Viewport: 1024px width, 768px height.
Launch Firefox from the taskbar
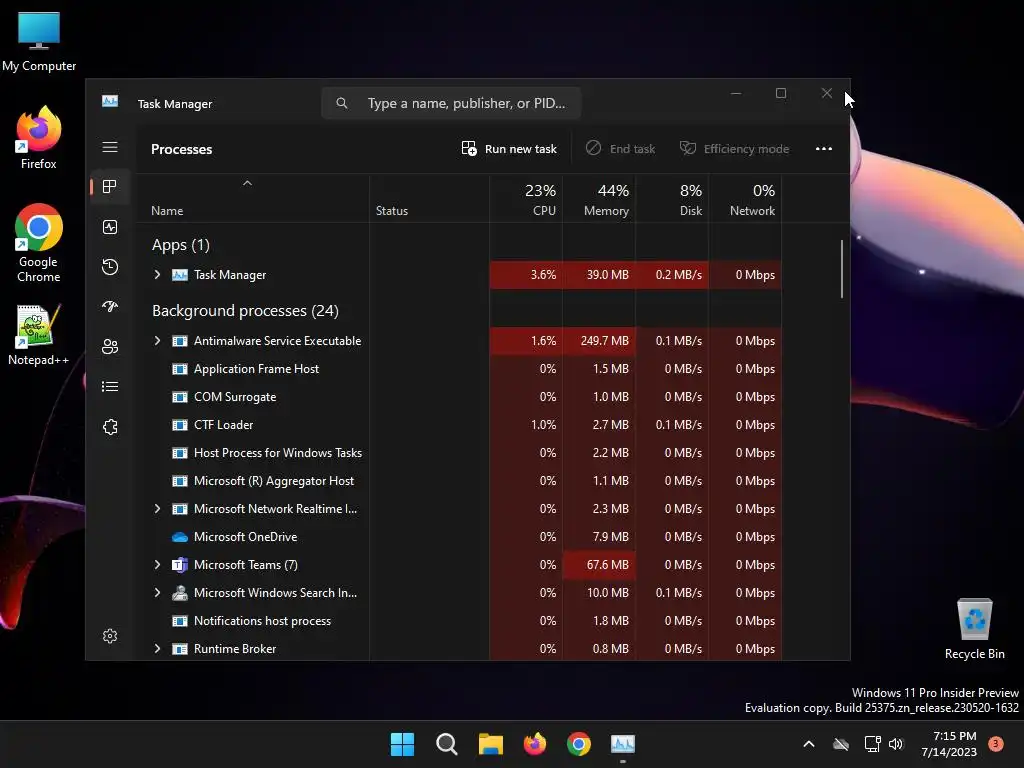tap(535, 744)
